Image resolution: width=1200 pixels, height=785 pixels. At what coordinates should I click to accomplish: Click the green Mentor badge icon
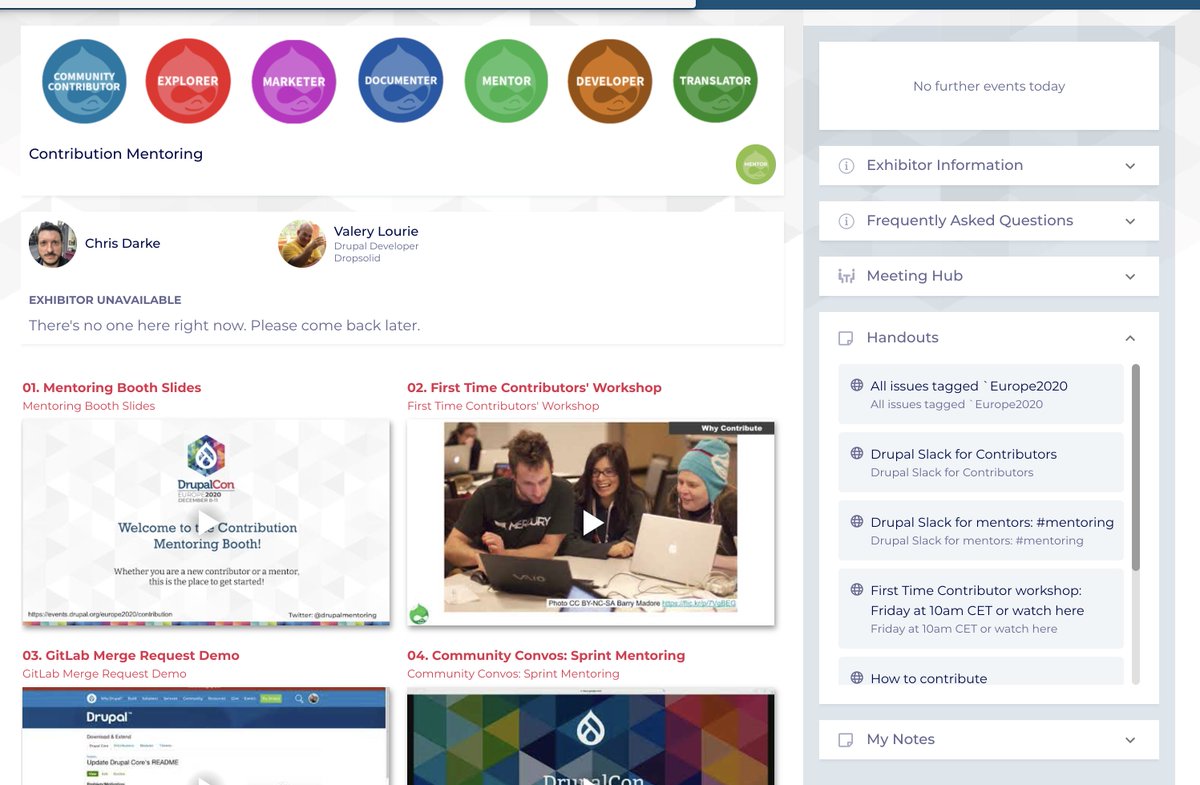point(506,81)
